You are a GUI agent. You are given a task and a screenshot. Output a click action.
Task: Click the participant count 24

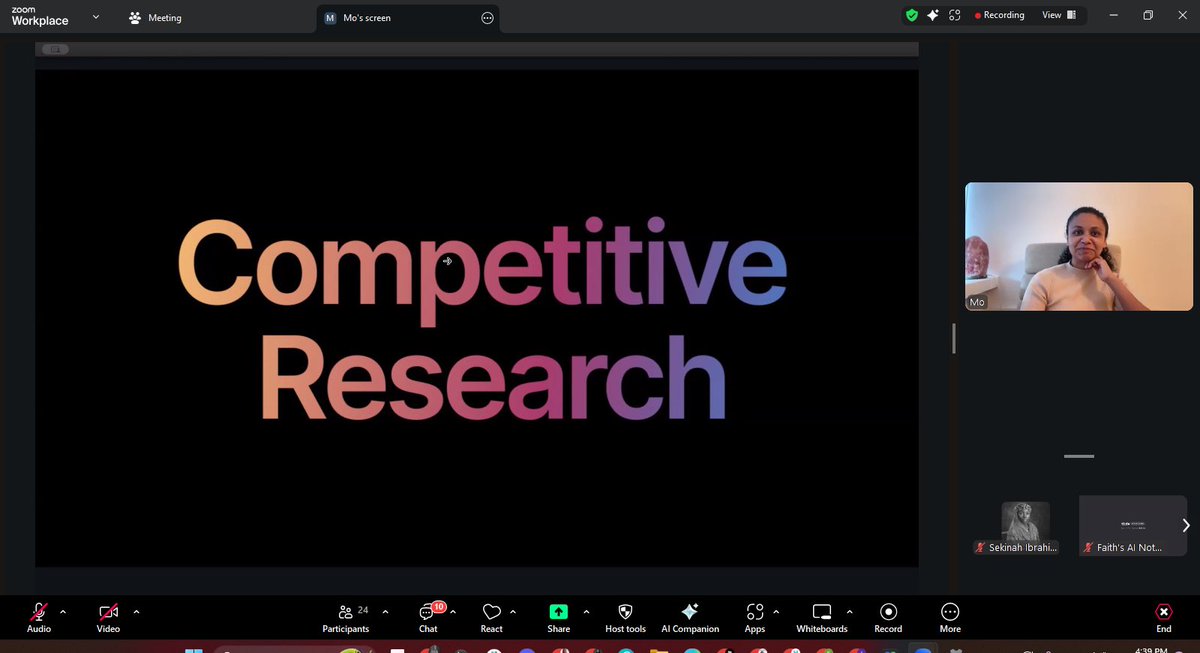pyautogui.click(x=363, y=610)
